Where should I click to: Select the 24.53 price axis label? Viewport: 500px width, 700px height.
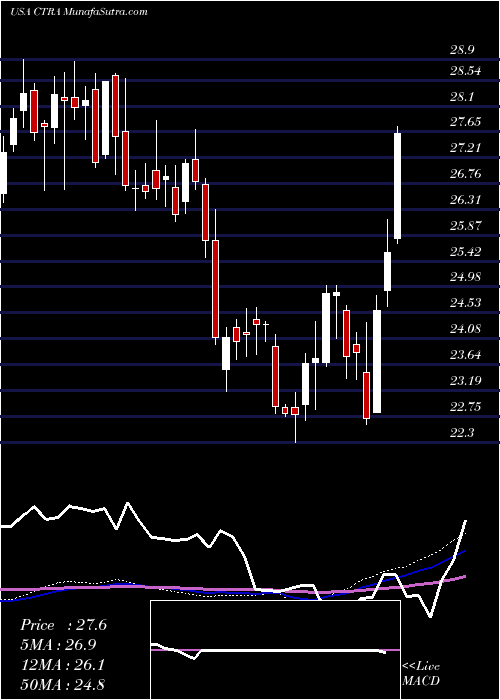[467, 303]
